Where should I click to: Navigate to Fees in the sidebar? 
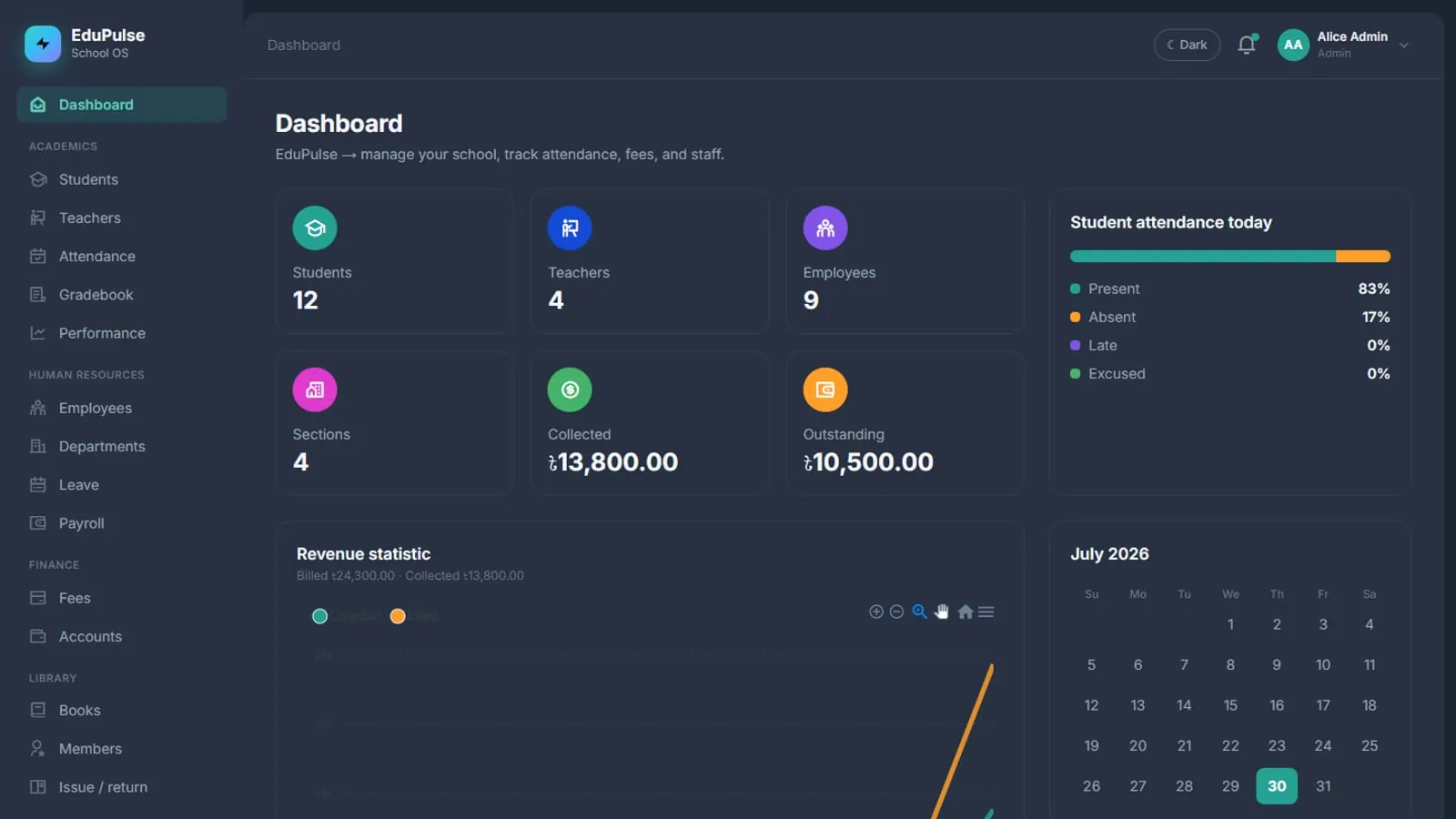tap(122, 598)
